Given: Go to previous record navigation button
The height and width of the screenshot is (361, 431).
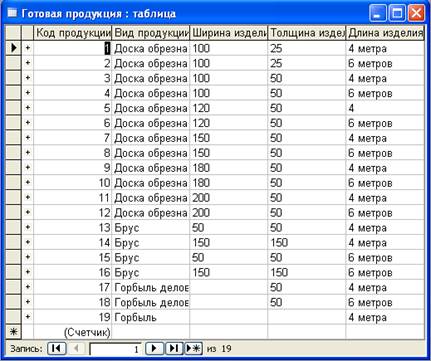Looking at the screenshot, I should tap(77, 349).
